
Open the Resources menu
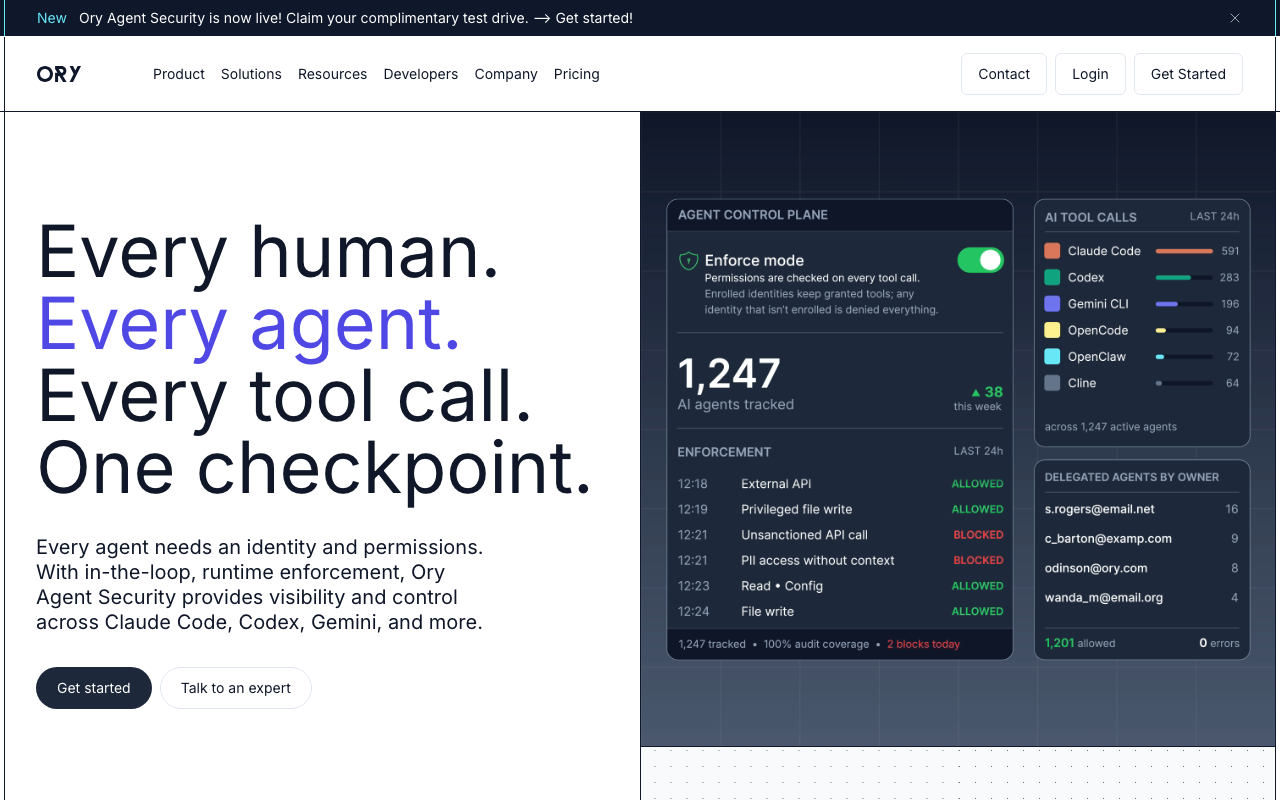[x=332, y=74]
